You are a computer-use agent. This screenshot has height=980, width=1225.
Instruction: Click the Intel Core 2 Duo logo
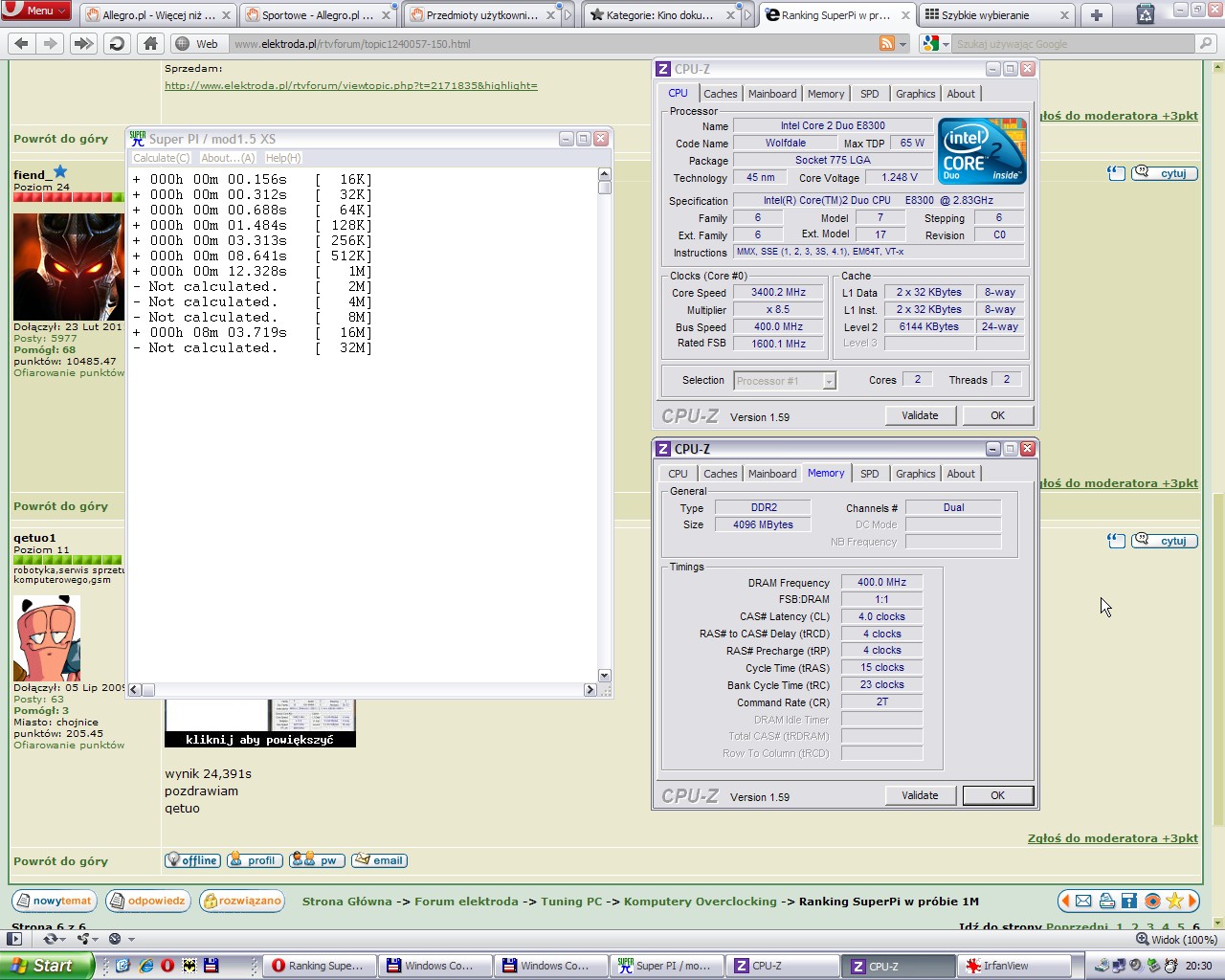(982, 151)
